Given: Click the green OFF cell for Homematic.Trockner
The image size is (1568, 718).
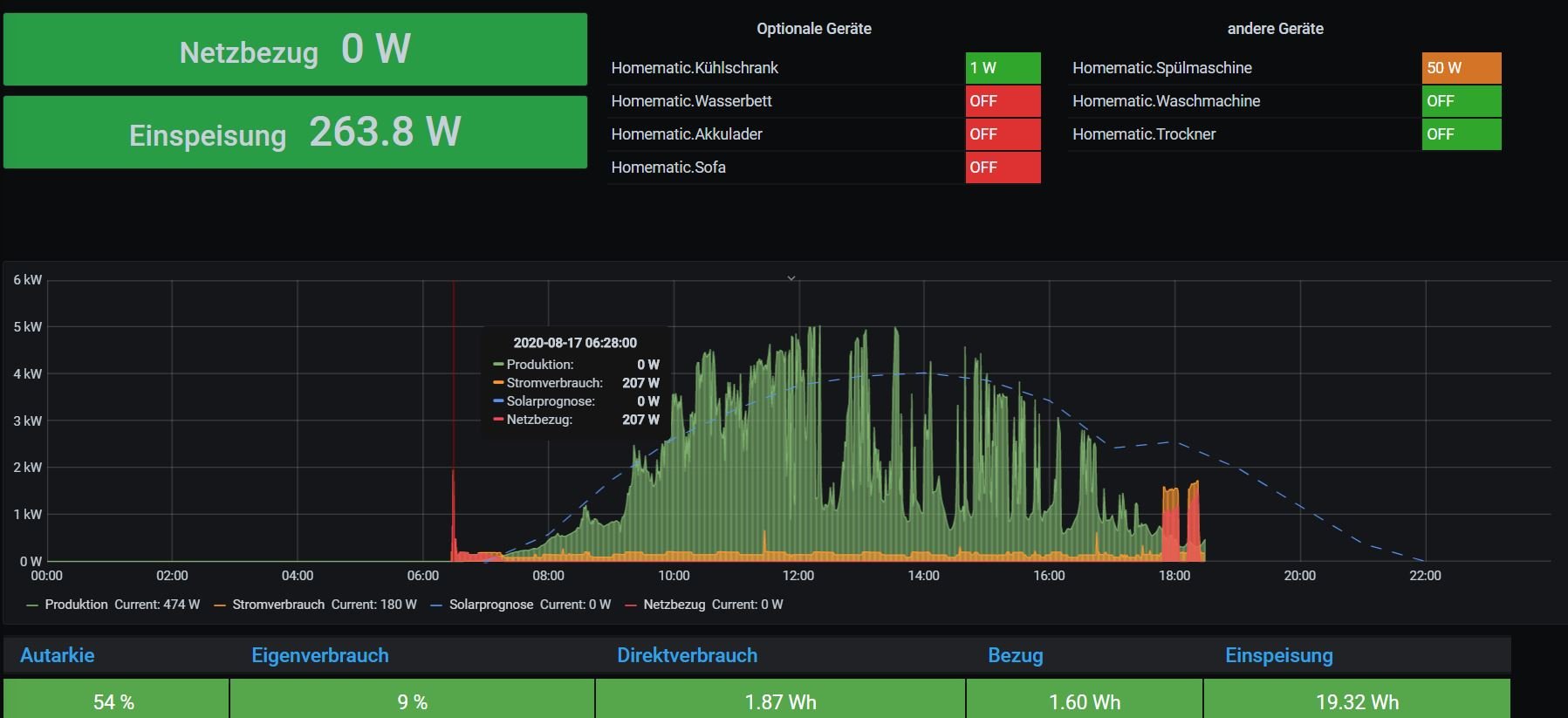Looking at the screenshot, I should (1461, 134).
